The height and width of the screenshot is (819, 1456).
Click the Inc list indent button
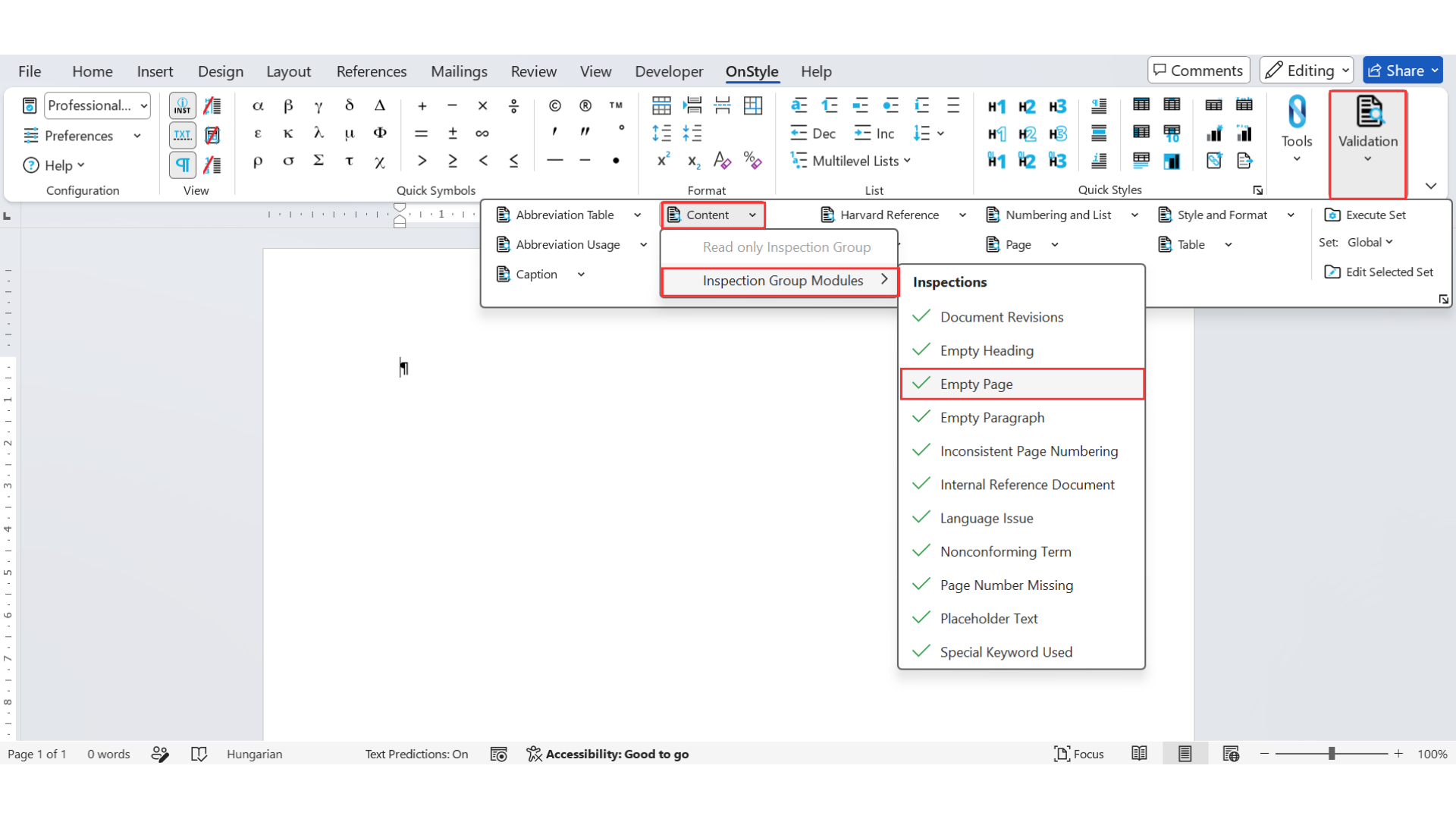coord(874,133)
